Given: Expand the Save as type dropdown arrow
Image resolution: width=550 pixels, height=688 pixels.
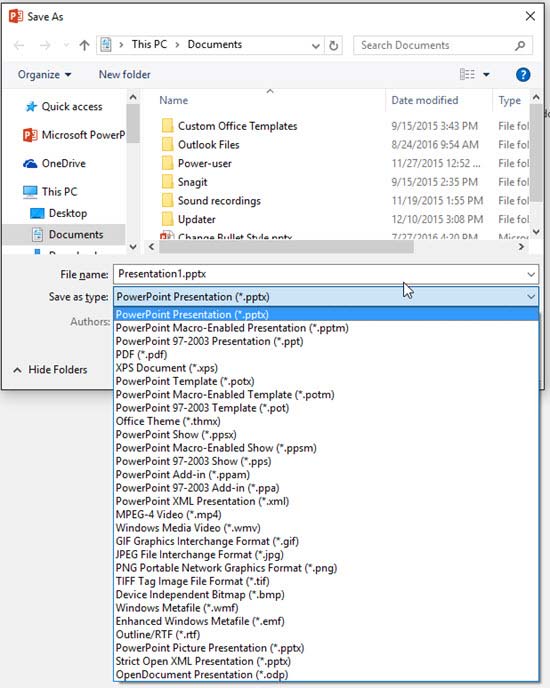Looking at the screenshot, I should pos(531,297).
